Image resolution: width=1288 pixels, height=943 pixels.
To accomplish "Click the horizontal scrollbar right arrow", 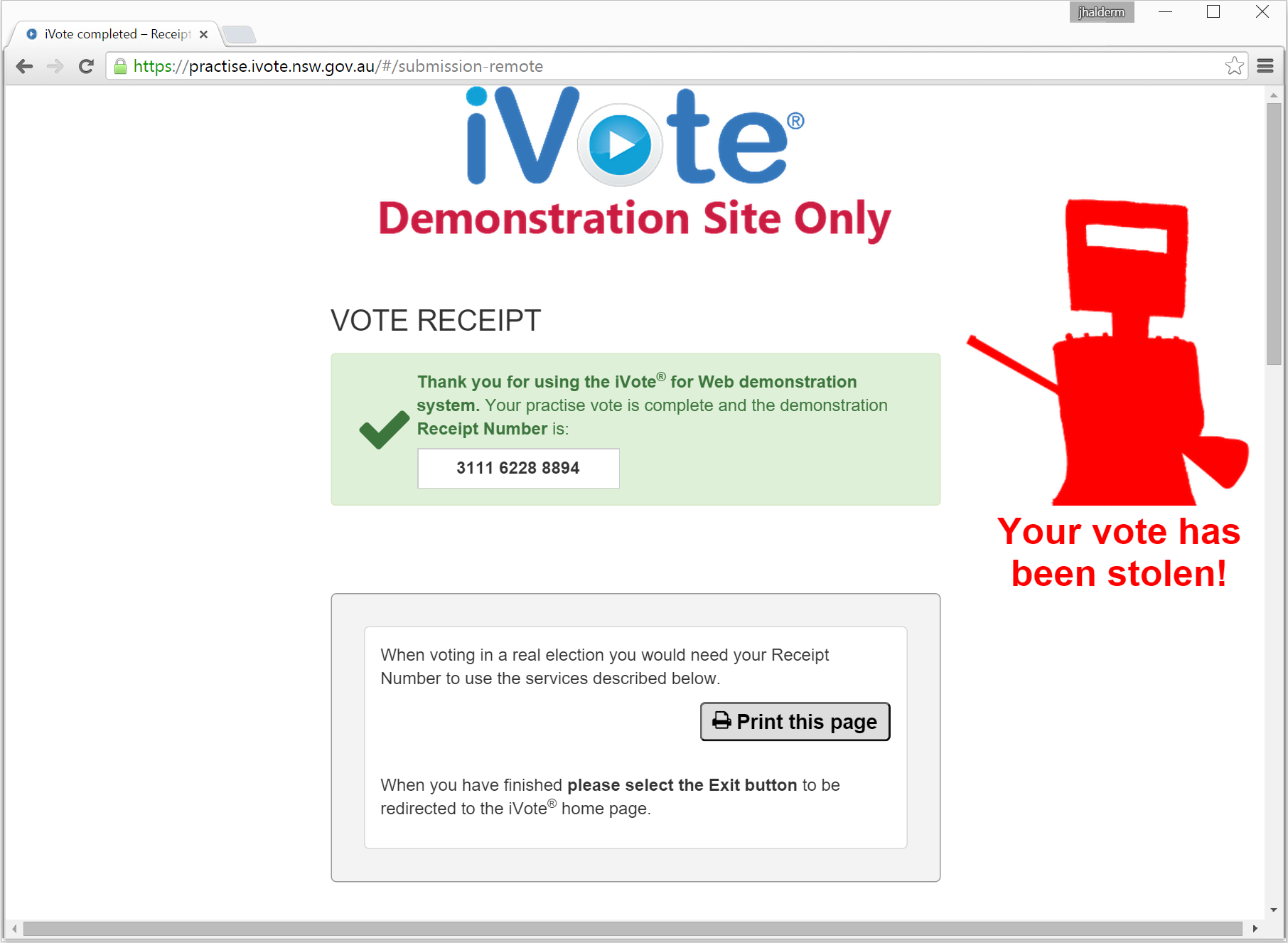I will click(x=1255, y=929).
